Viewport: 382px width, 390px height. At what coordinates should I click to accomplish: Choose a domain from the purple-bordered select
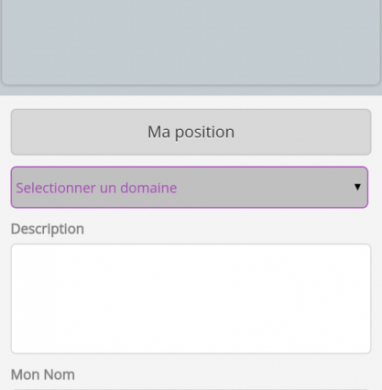(189, 187)
